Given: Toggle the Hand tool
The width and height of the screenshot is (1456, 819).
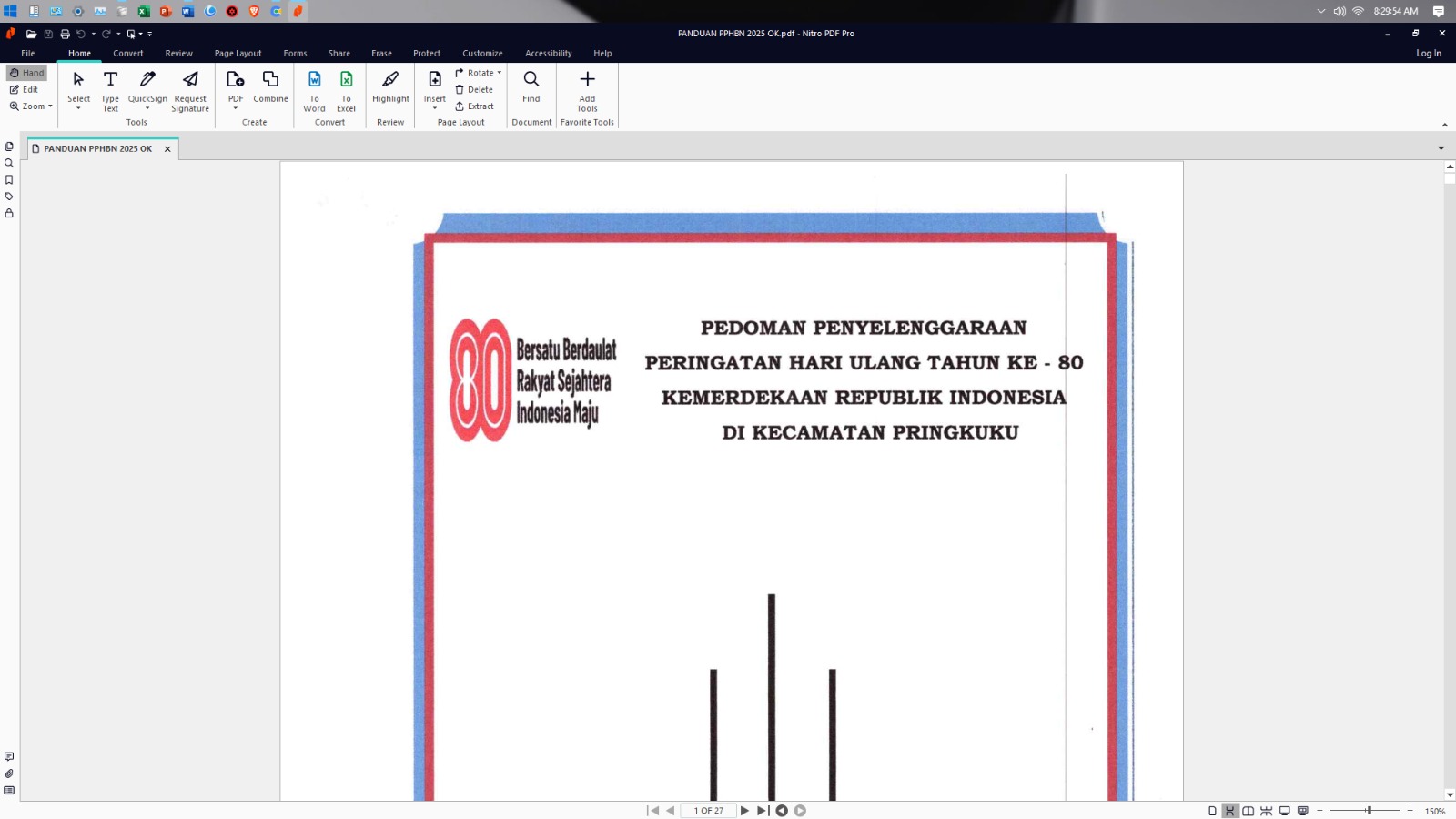Looking at the screenshot, I should pos(26,73).
